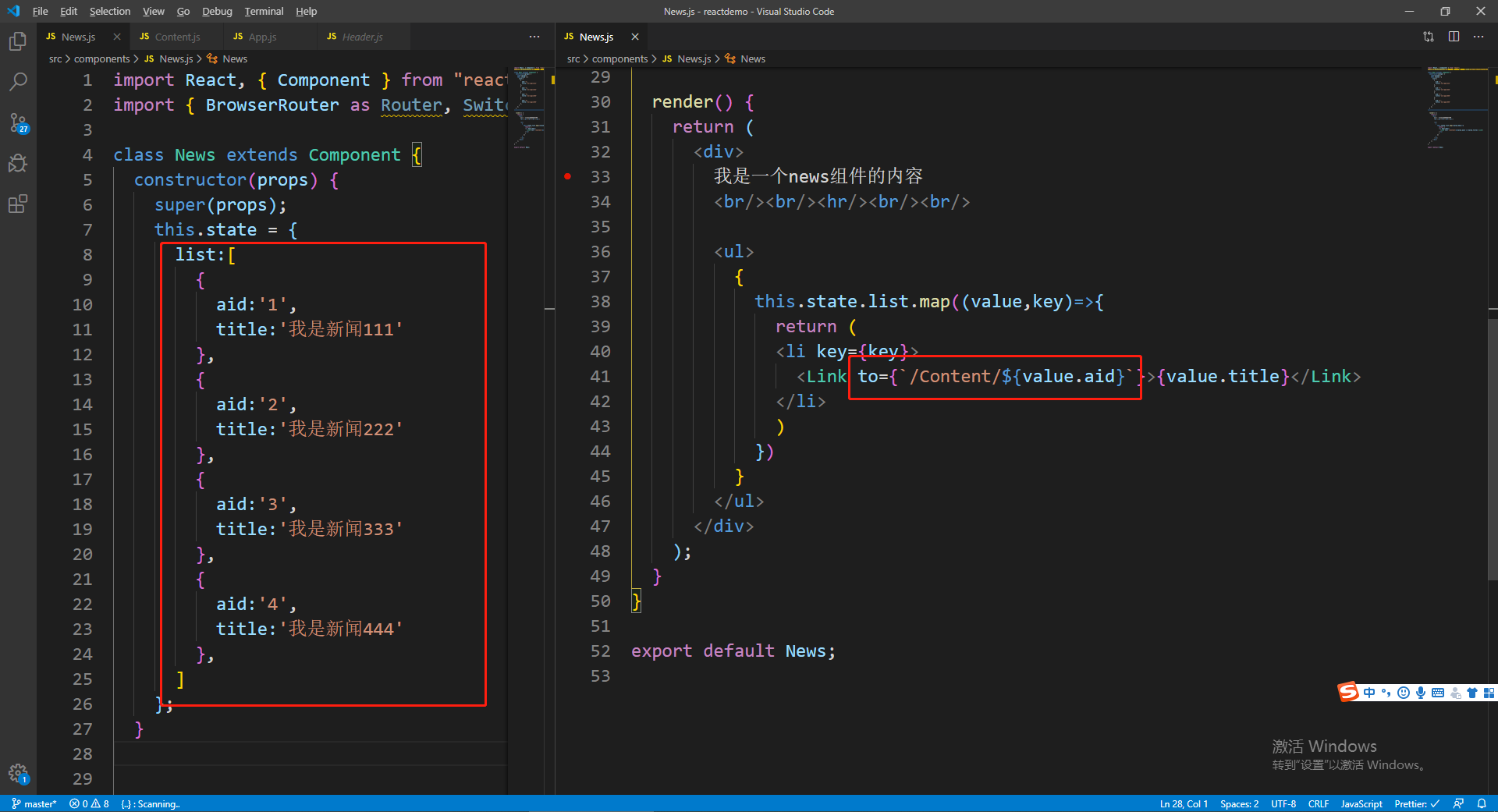Click the Open Changes compare icon
The image size is (1498, 812).
(x=1429, y=37)
